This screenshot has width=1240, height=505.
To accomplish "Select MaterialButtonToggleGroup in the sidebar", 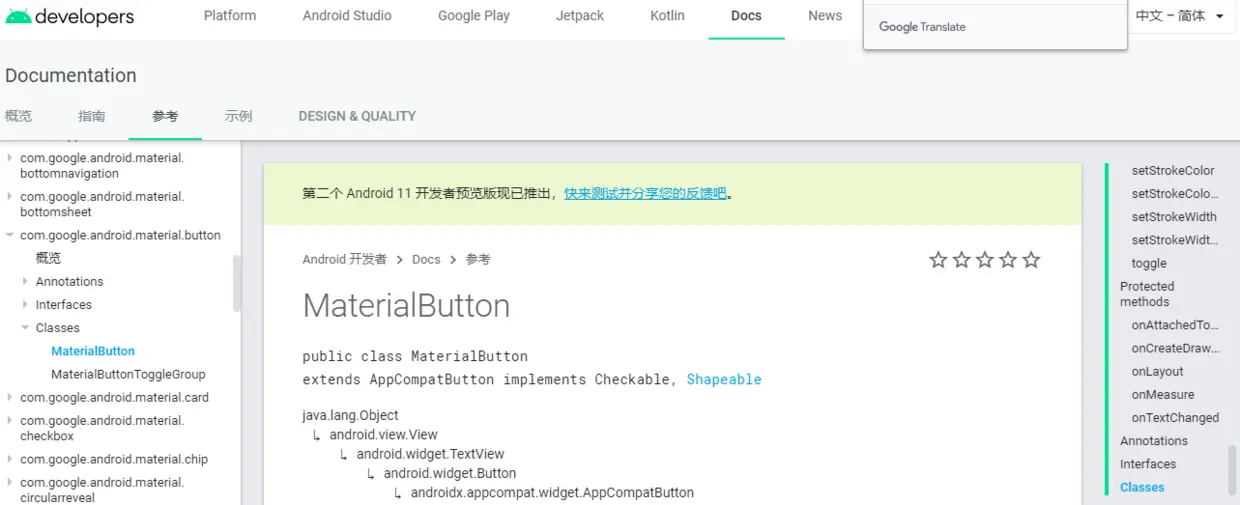I will coord(128,374).
